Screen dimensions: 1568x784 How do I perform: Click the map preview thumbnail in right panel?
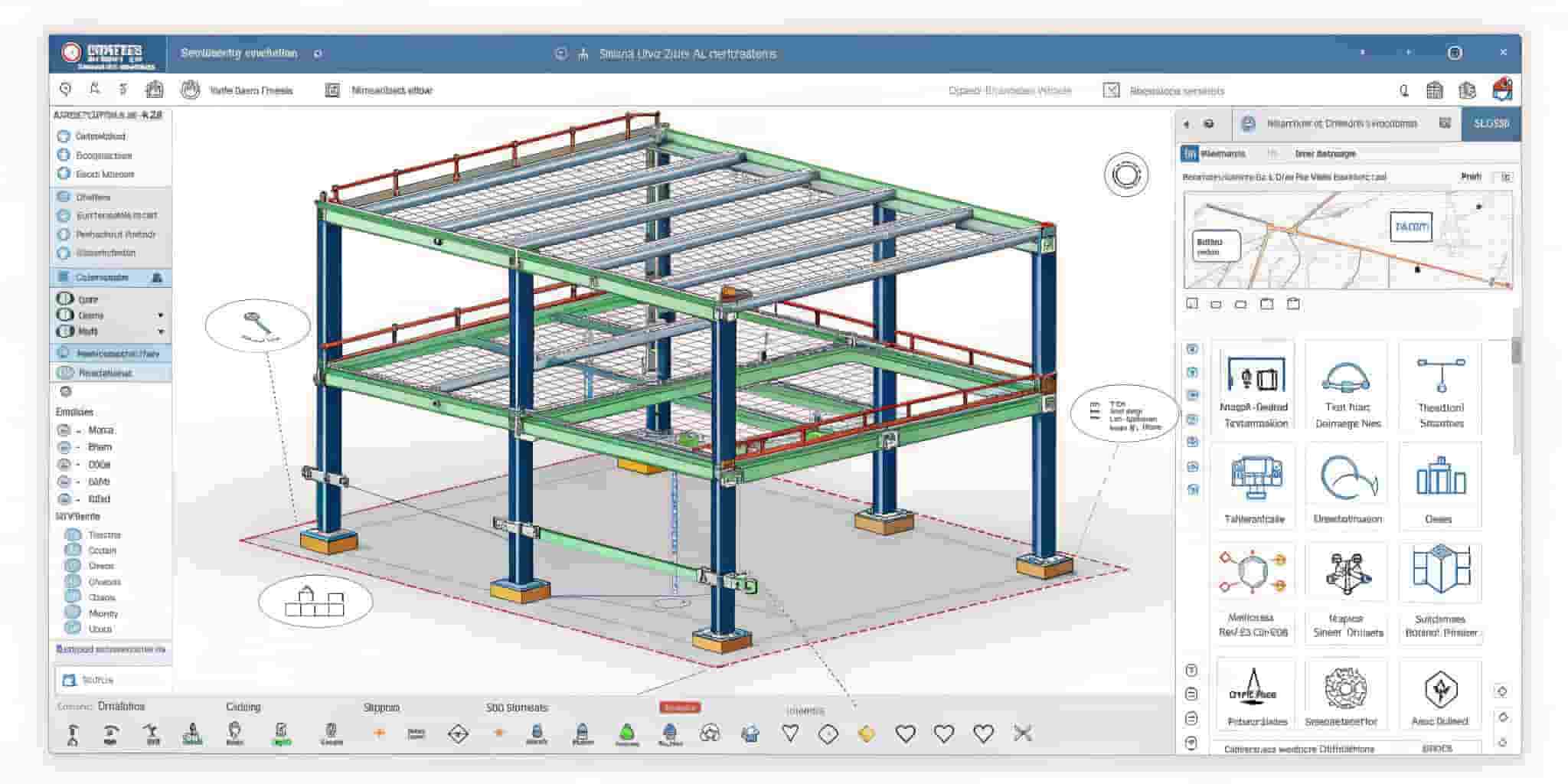click(1347, 240)
